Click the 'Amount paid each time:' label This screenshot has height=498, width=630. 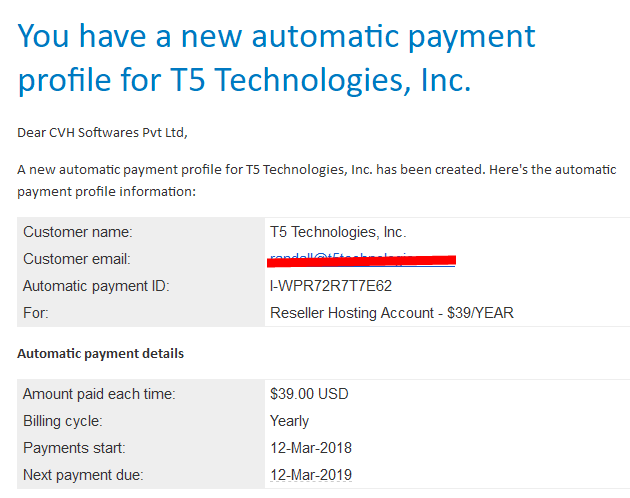99,394
